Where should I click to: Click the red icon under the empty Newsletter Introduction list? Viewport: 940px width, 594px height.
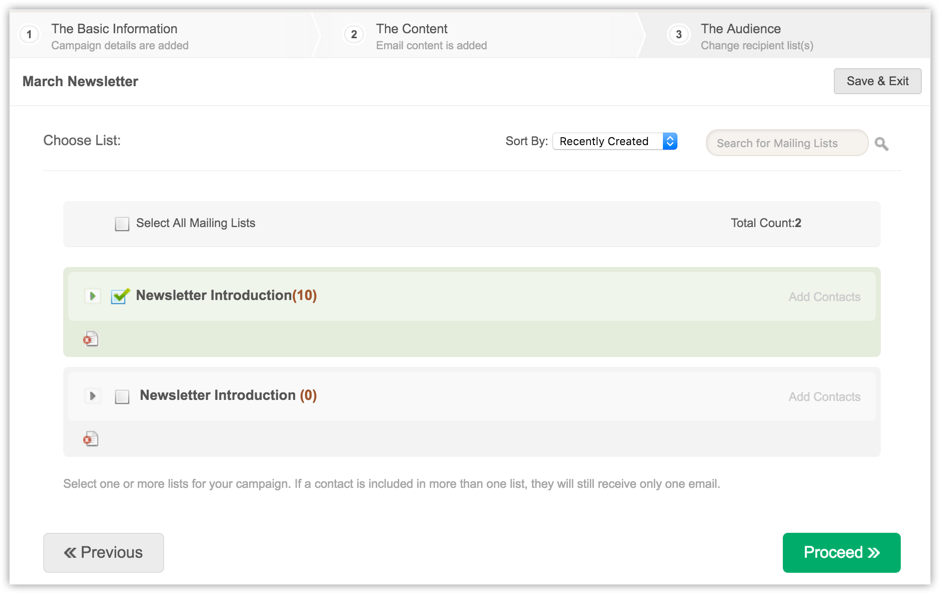point(91,439)
